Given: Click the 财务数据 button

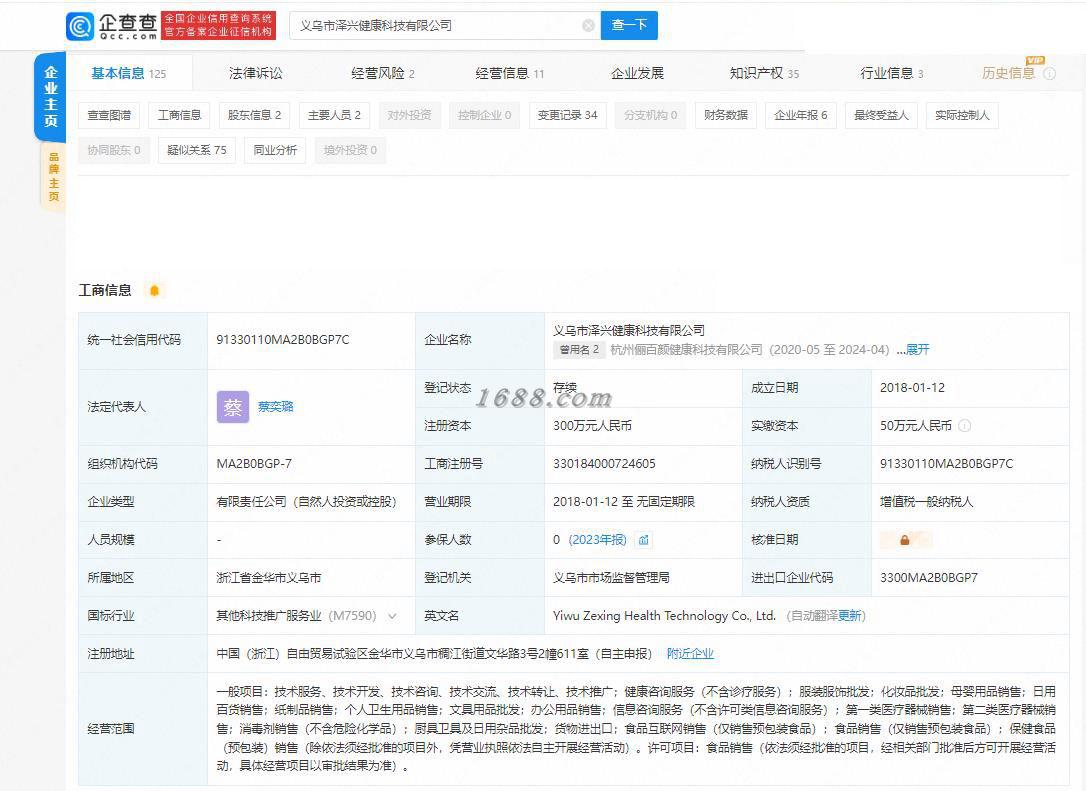Looking at the screenshot, I should [726, 115].
